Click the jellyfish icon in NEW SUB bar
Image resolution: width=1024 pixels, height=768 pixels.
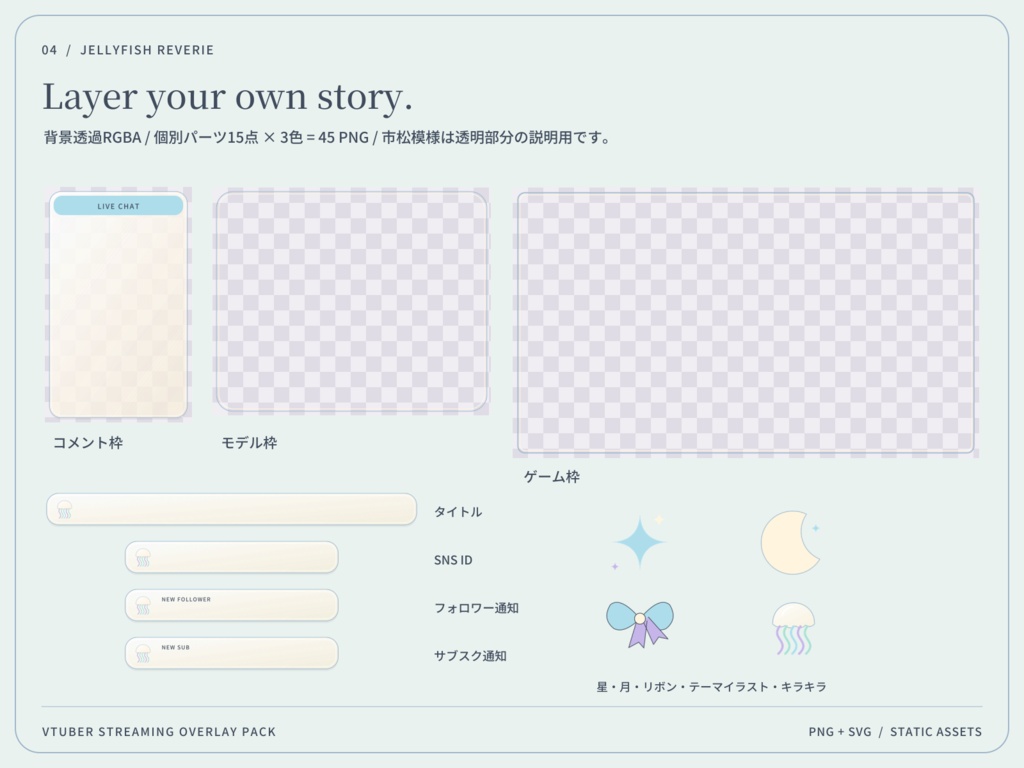(142, 653)
